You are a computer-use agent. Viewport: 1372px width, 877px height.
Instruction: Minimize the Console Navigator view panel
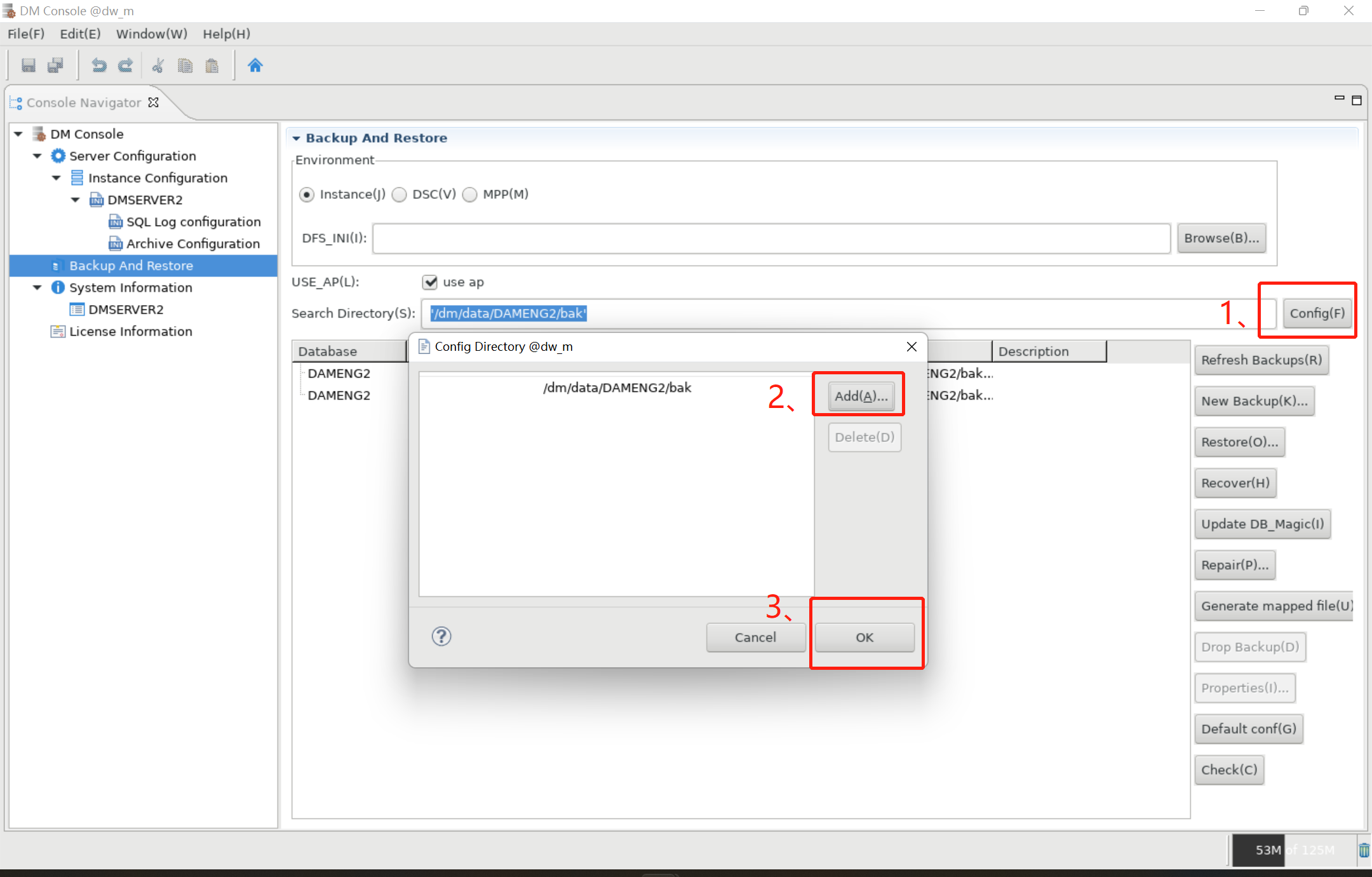[x=1340, y=98]
